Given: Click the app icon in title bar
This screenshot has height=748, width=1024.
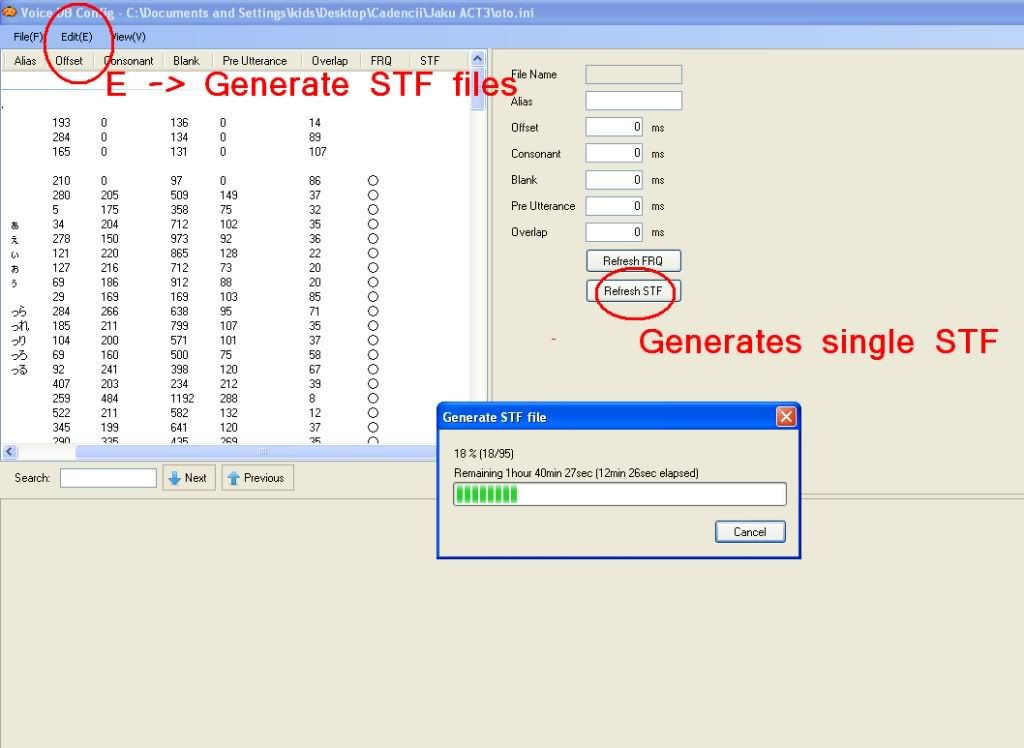Looking at the screenshot, I should (x=8, y=11).
